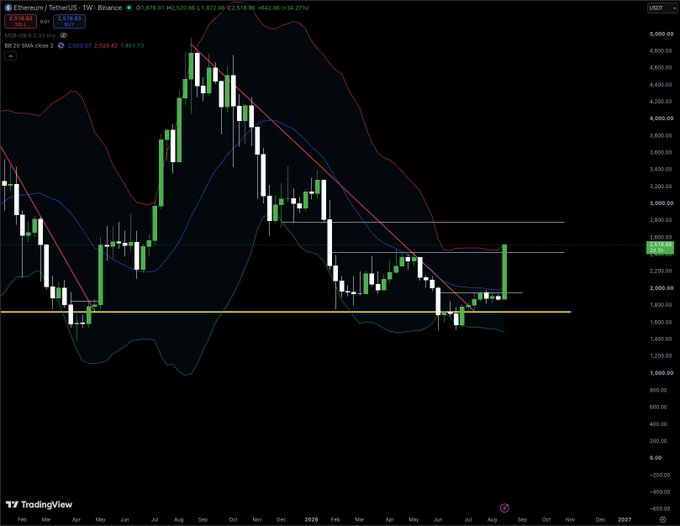
Task: Click the 2027 label on time axis
Action: click(624, 519)
